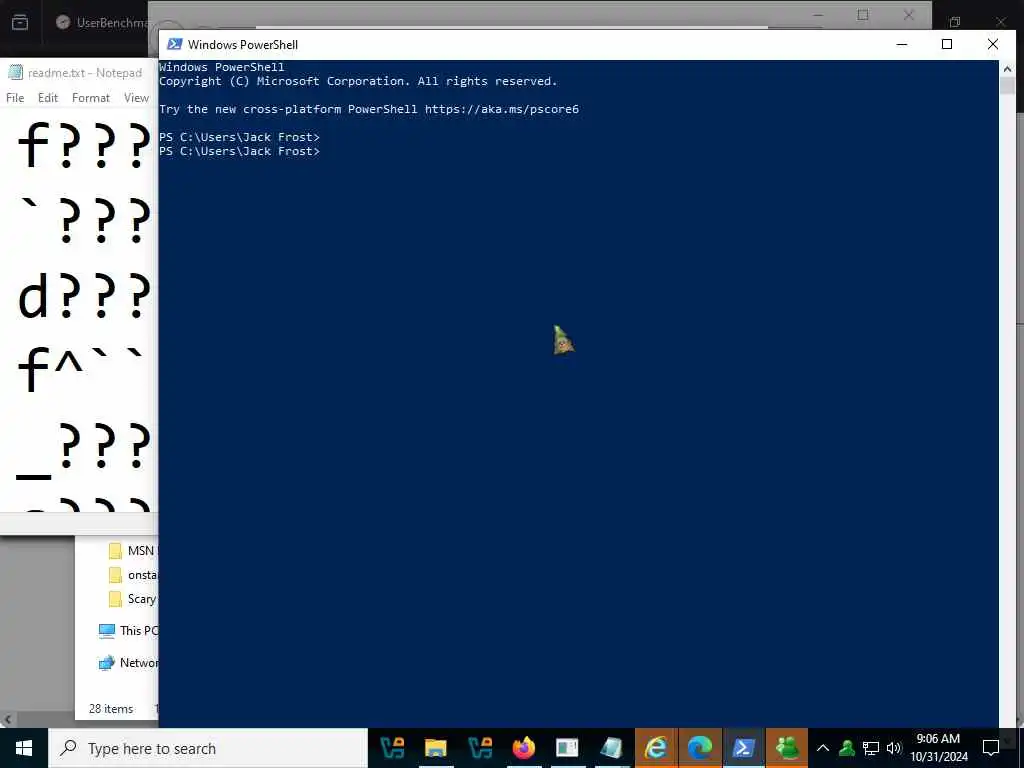Focus the Type here to search box
1024x768 pixels.
pyautogui.click(x=208, y=748)
